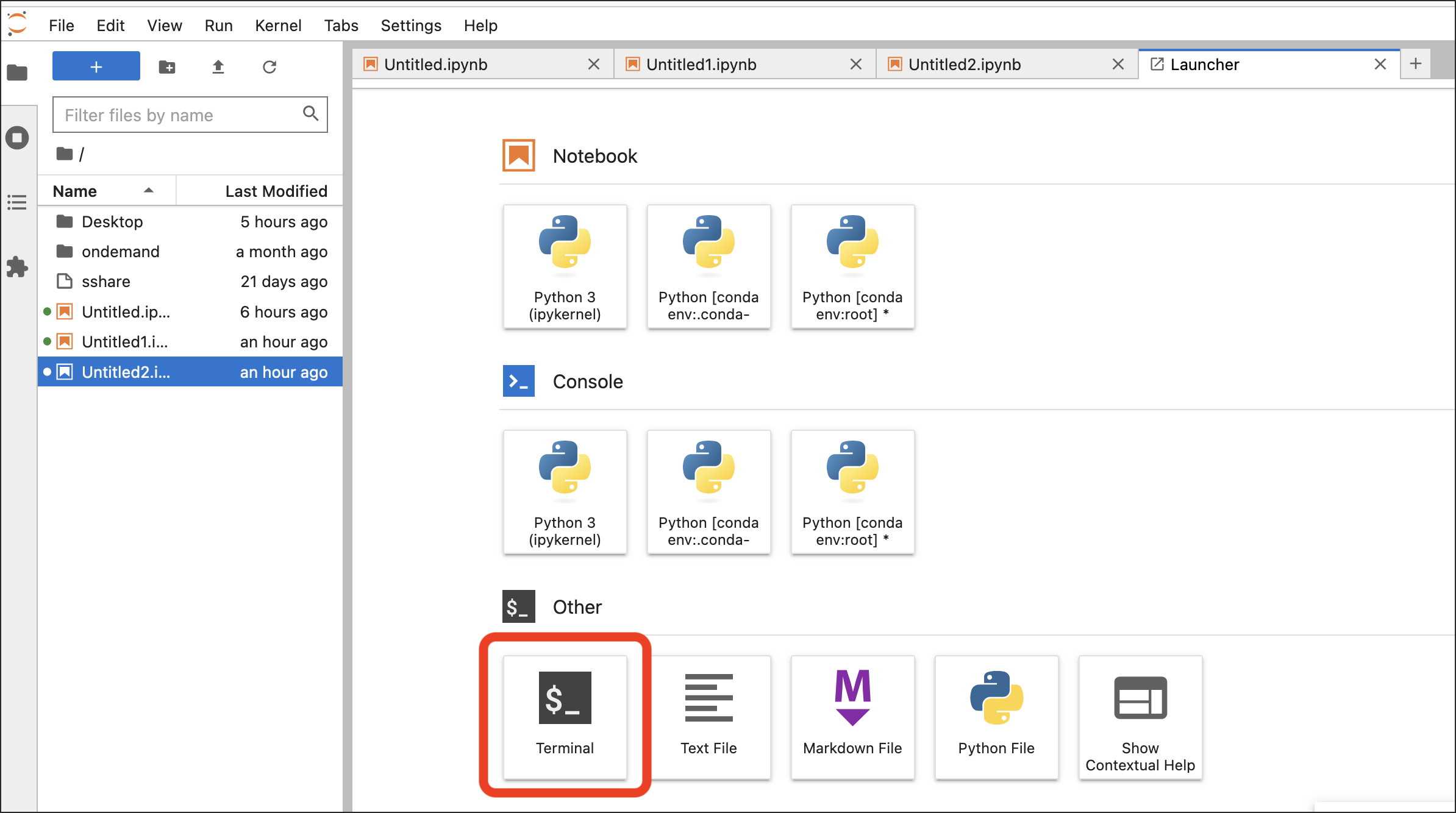
Task: Click the blue New Launcher button
Action: [x=96, y=66]
